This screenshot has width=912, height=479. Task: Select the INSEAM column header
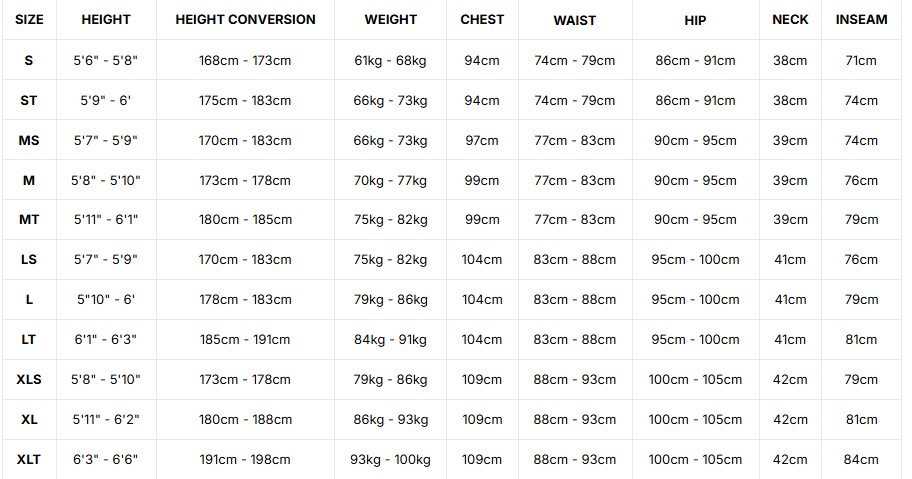(x=861, y=20)
